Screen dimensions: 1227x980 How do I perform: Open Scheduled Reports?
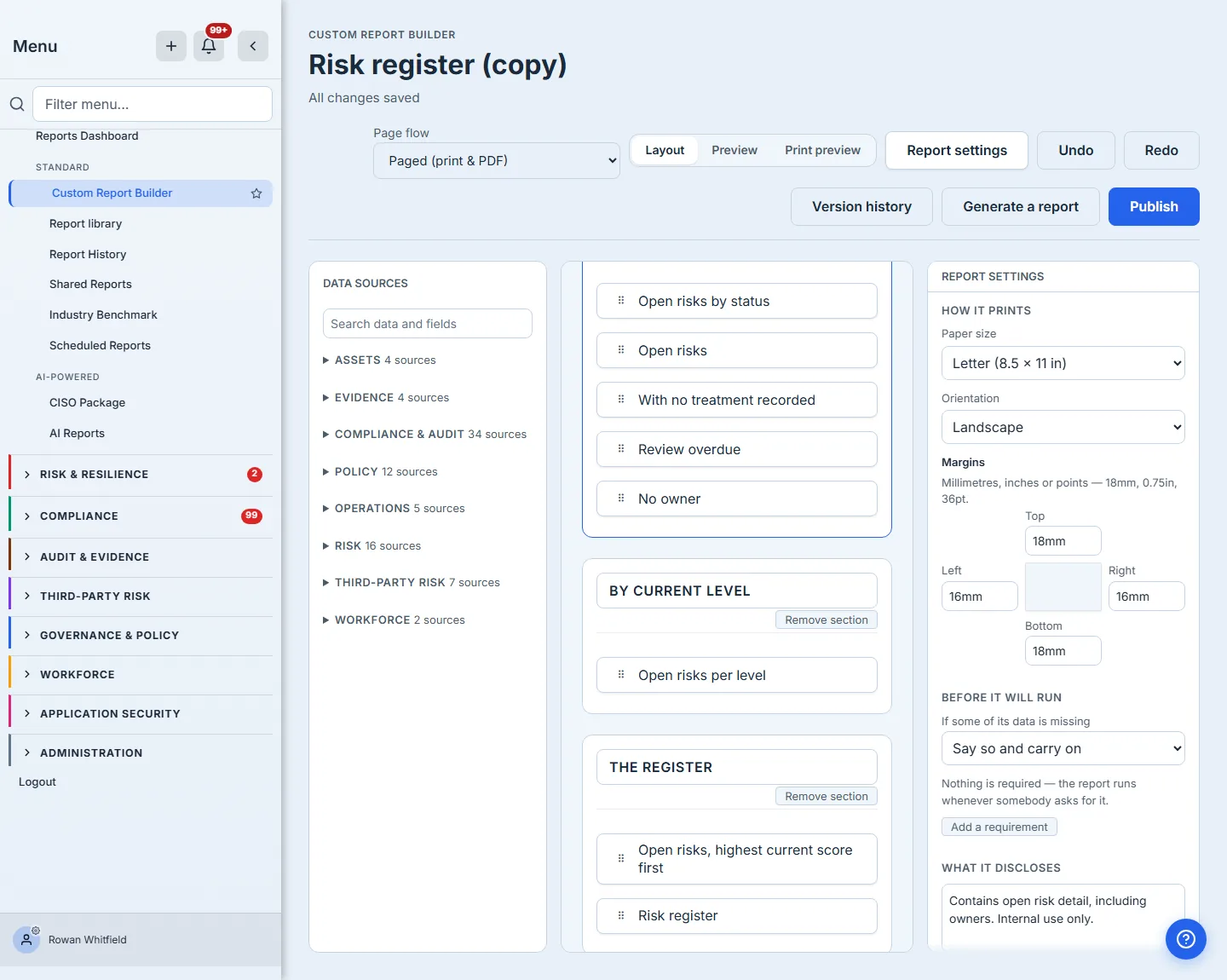100,345
